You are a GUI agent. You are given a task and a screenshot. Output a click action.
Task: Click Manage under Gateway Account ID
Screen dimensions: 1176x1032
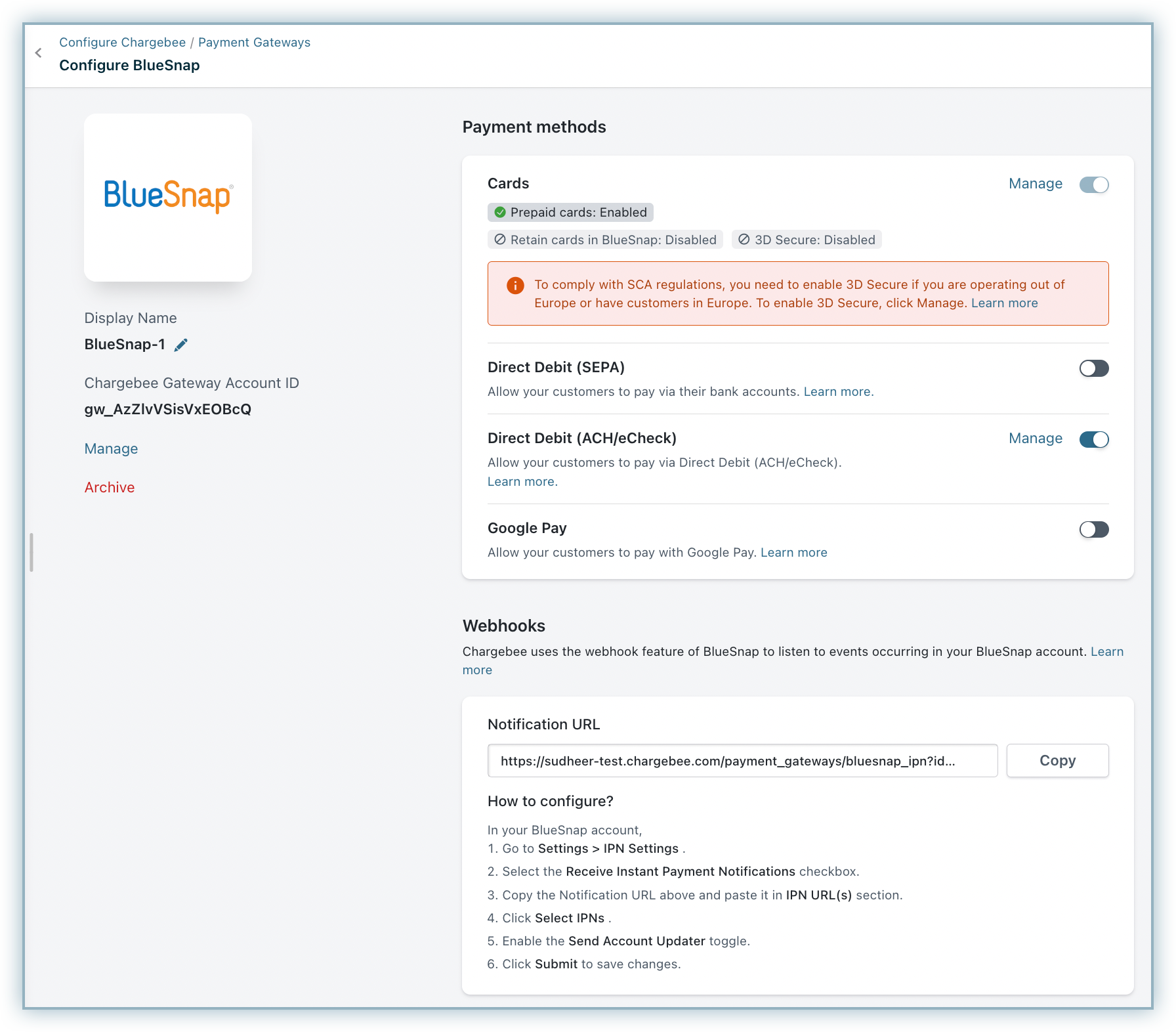[x=111, y=449]
